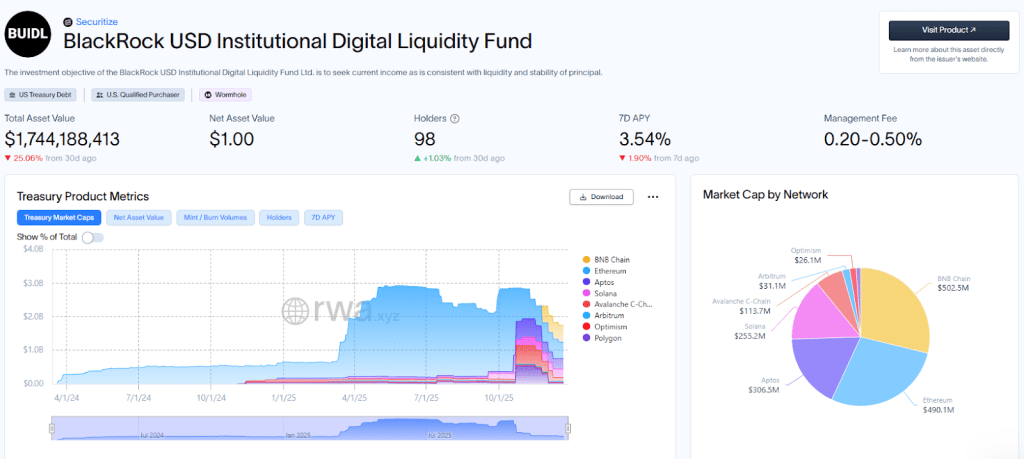Click the Visit Product button
This screenshot has width=1024, height=459.
949,30
